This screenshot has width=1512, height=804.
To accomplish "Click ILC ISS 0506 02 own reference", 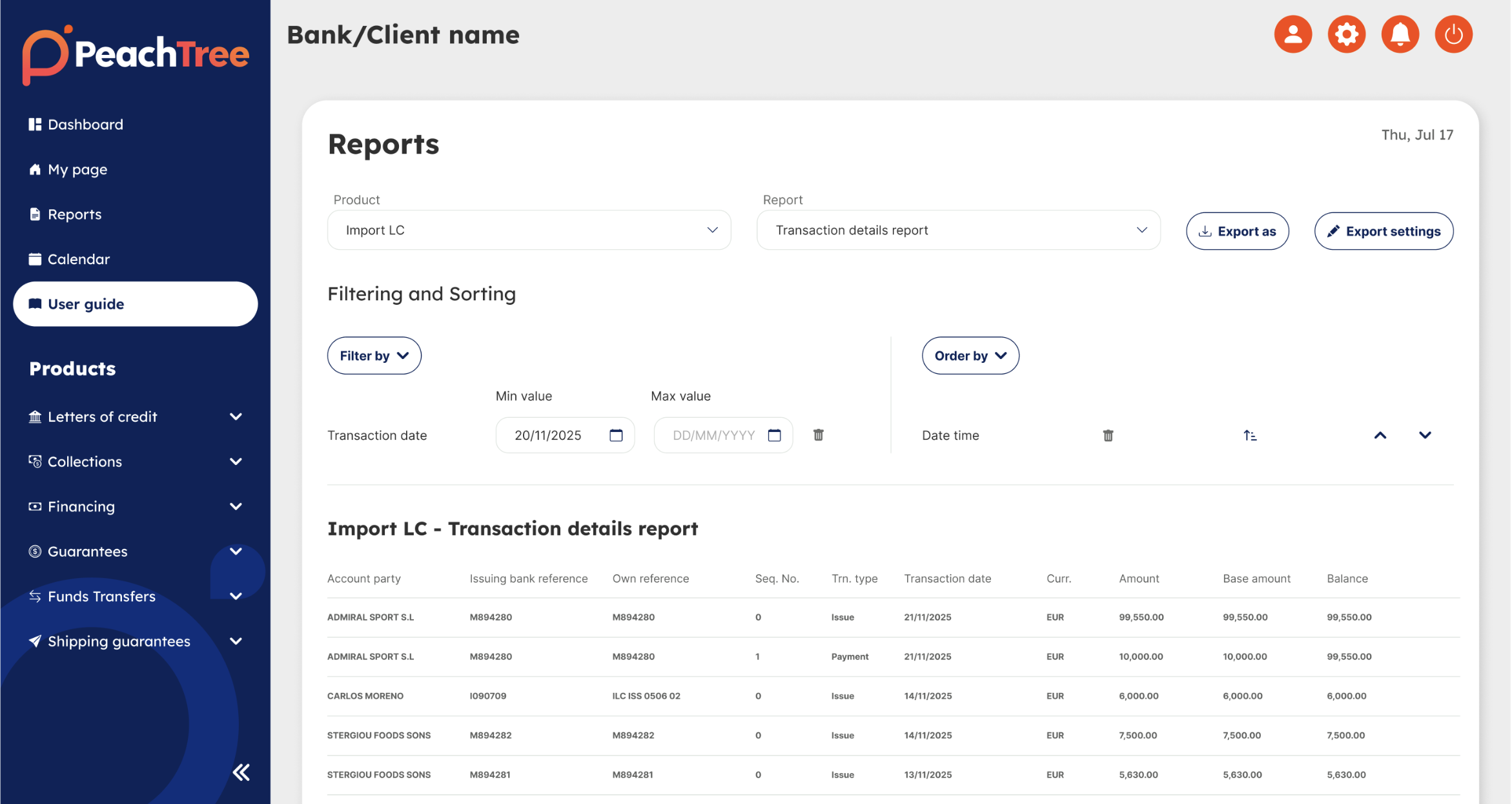I will 646,696.
